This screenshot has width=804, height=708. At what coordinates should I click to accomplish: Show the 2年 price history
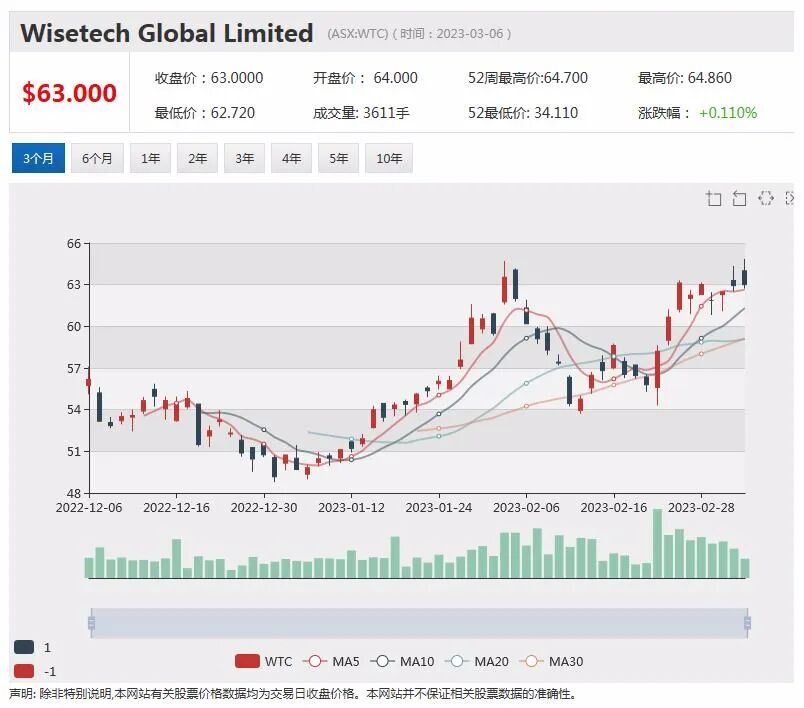197,158
